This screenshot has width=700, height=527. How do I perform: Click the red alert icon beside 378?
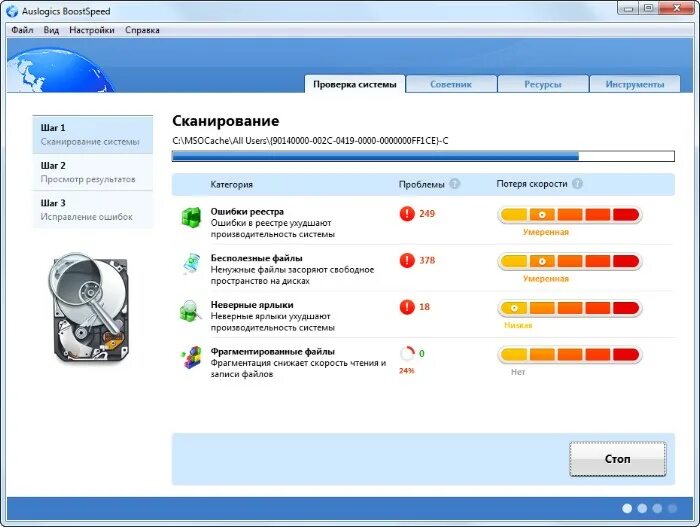(407, 260)
